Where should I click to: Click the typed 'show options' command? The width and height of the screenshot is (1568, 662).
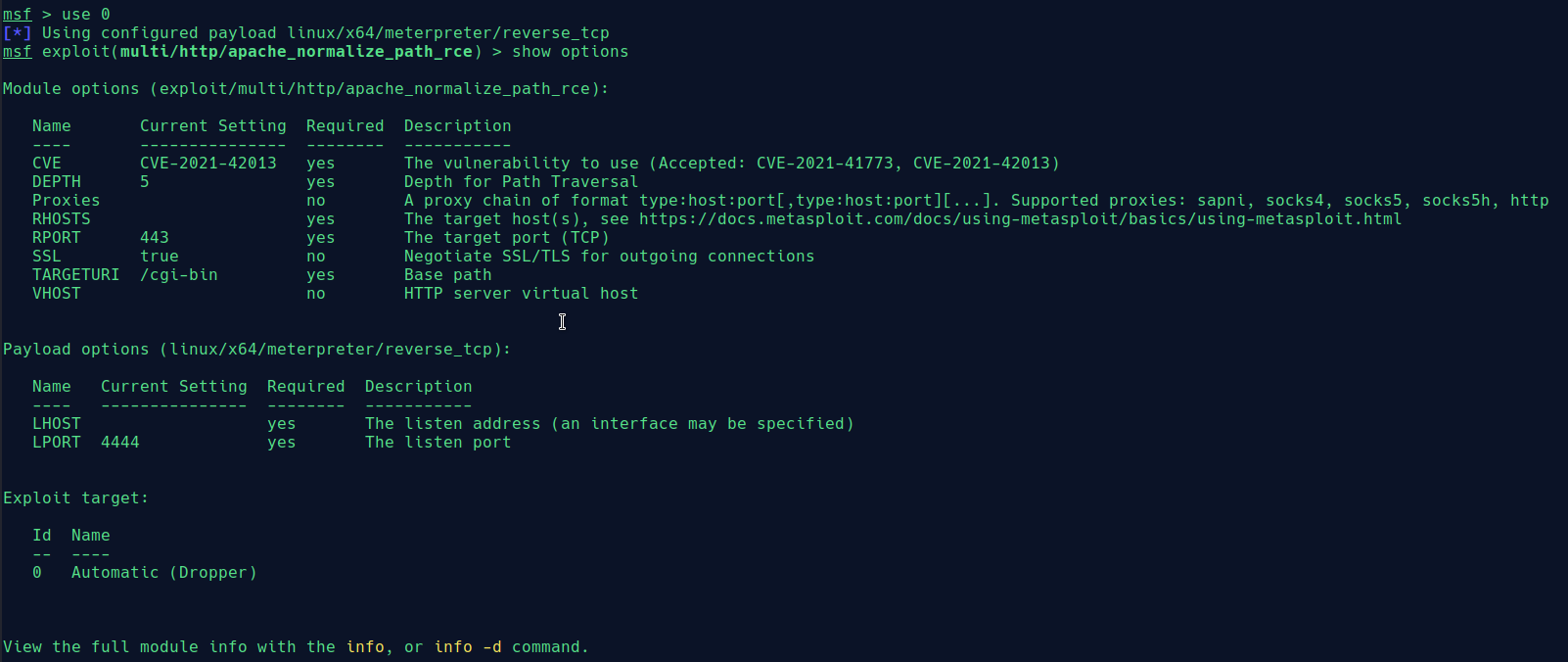click(x=570, y=52)
